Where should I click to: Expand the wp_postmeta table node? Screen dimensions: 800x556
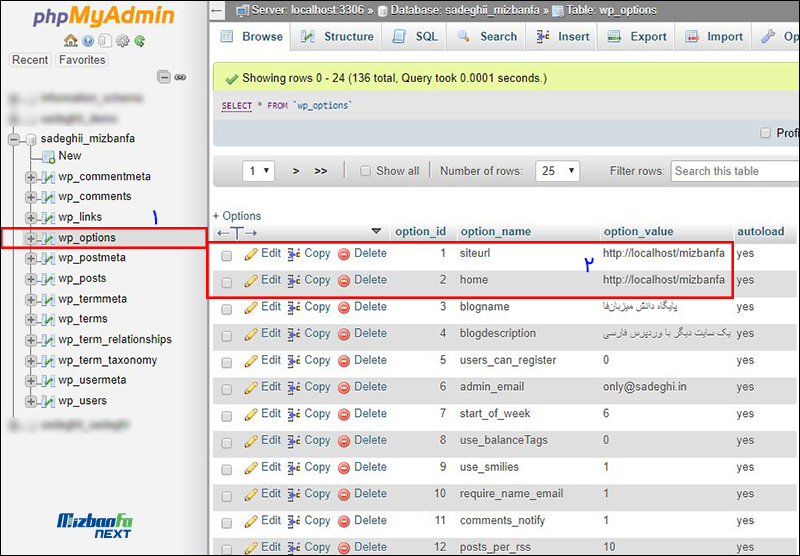click(31, 259)
